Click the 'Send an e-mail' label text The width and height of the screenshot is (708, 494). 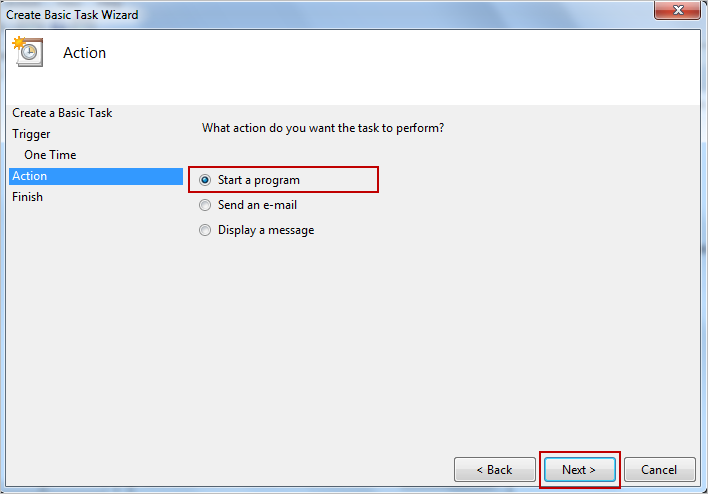(x=257, y=205)
